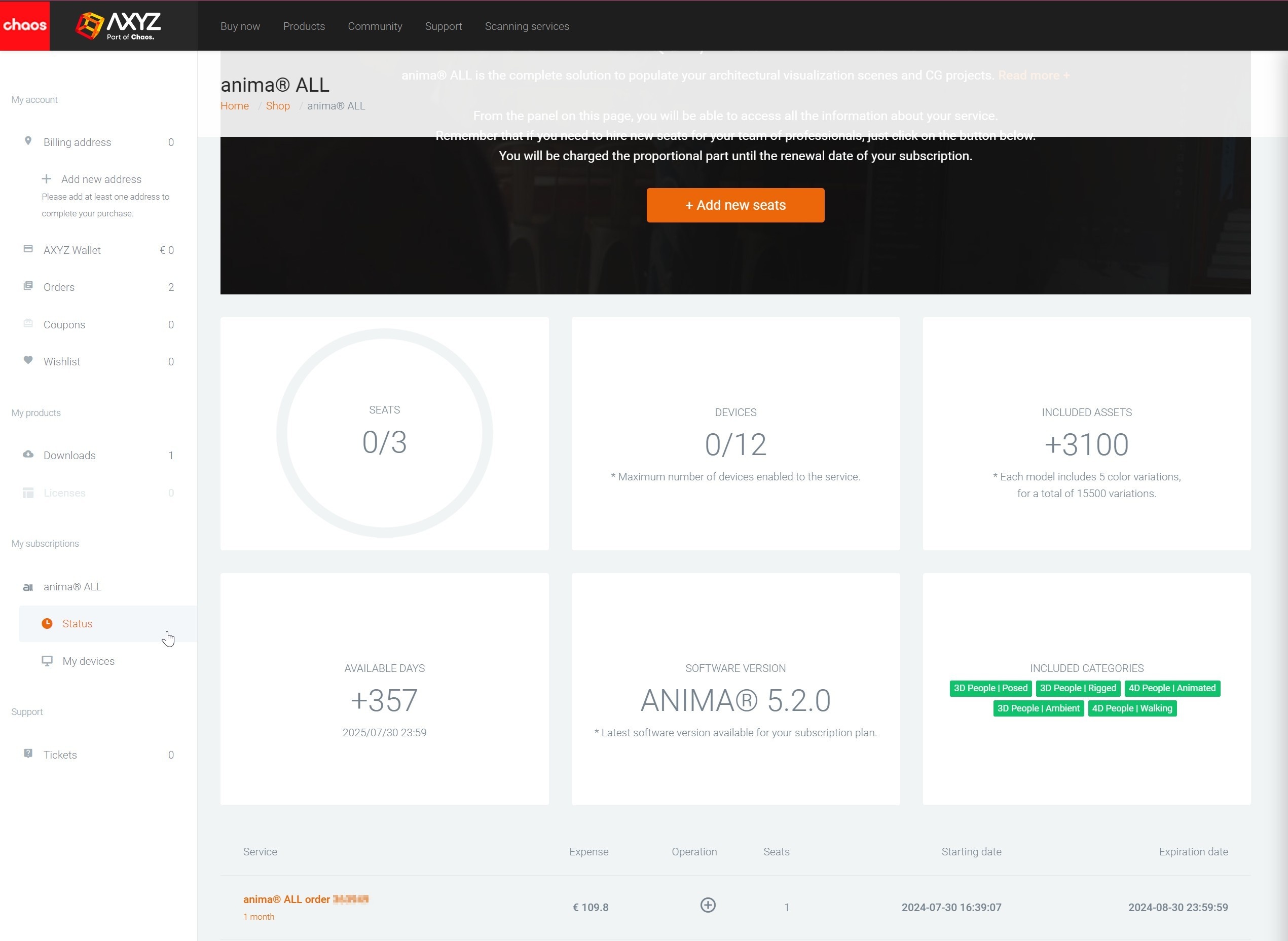Viewport: 1288px width, 941px height.
Task: Click the circled plus Operation icon
Action: click(x=708, y=905)
